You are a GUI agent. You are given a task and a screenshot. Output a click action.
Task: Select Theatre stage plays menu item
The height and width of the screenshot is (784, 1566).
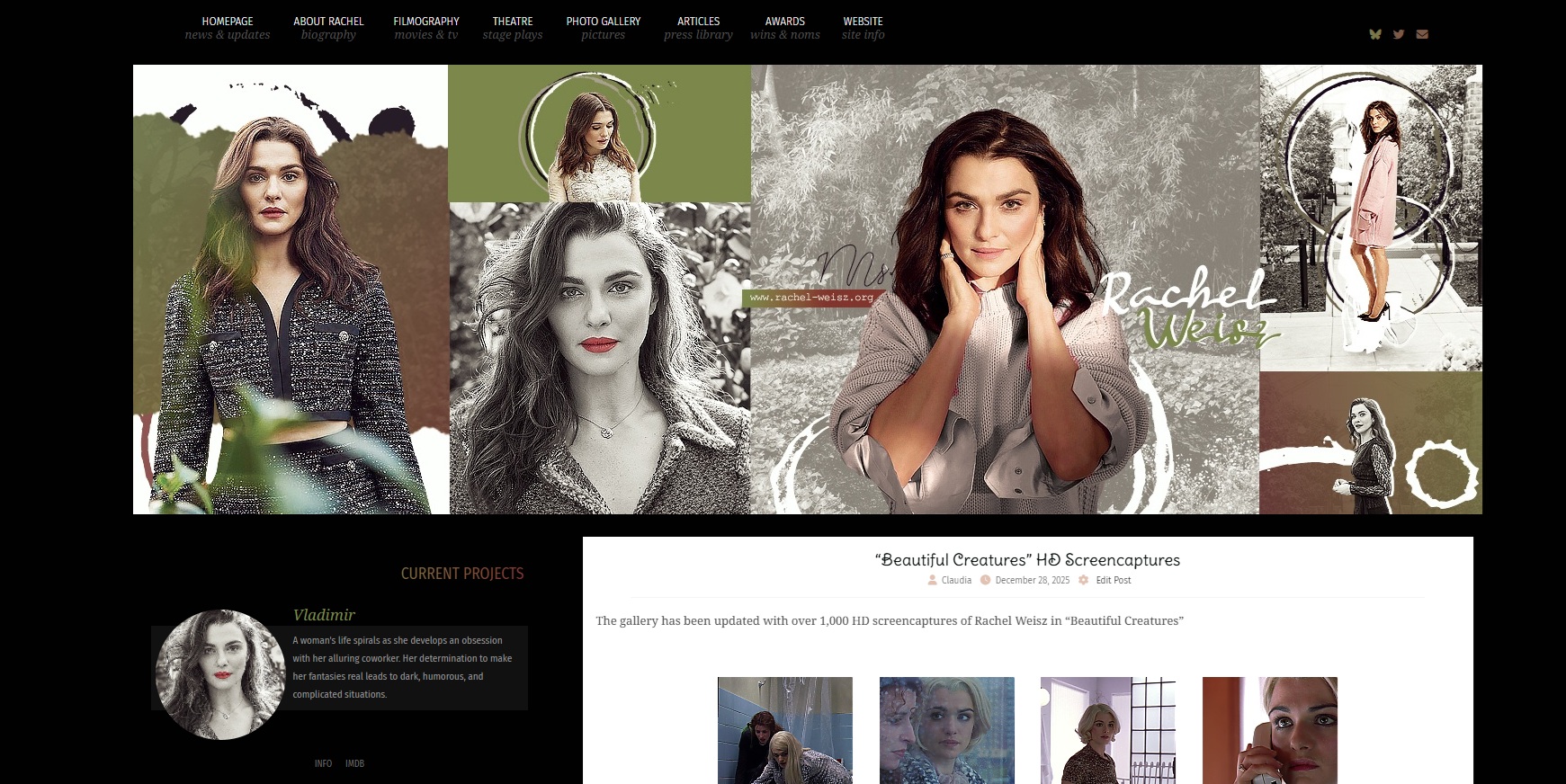point(513,28)
